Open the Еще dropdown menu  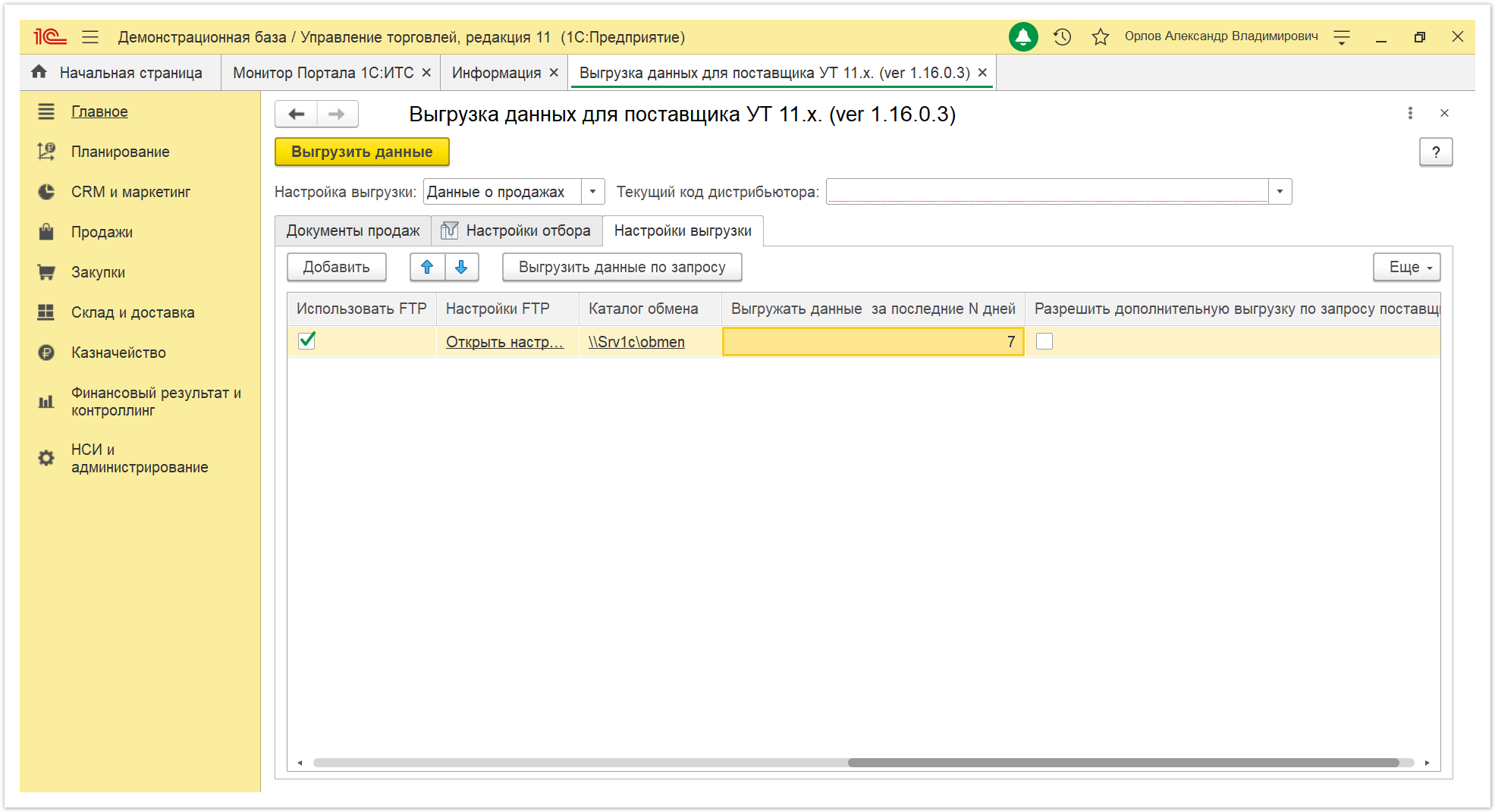pos(1407,267)
